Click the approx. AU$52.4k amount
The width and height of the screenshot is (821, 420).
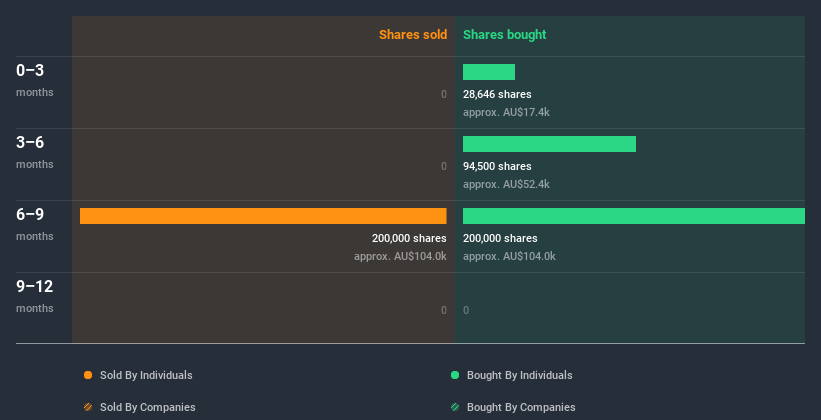[x=506, y=184]
